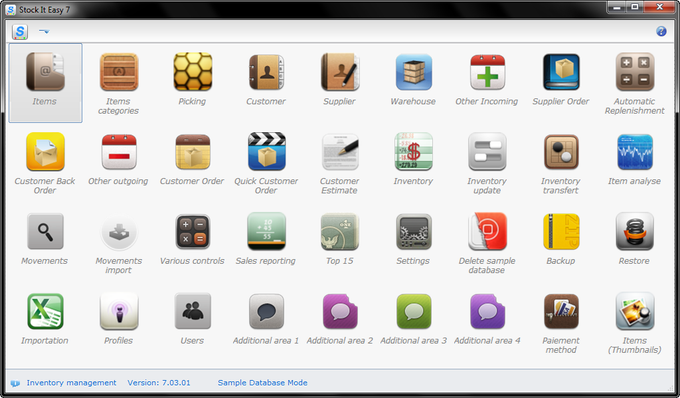Open the Restore icon
This screenshot has width=680, height=398.
635,232
